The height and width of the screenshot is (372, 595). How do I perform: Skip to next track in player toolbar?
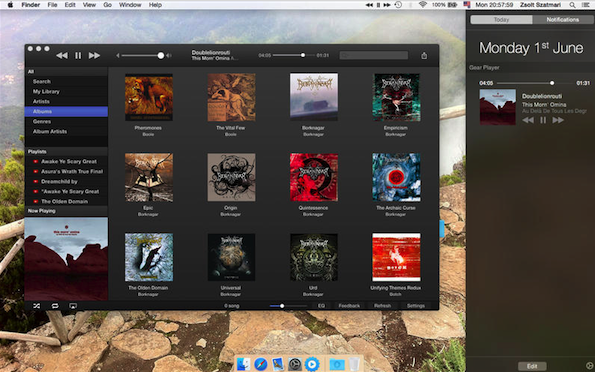coord(94,55)
